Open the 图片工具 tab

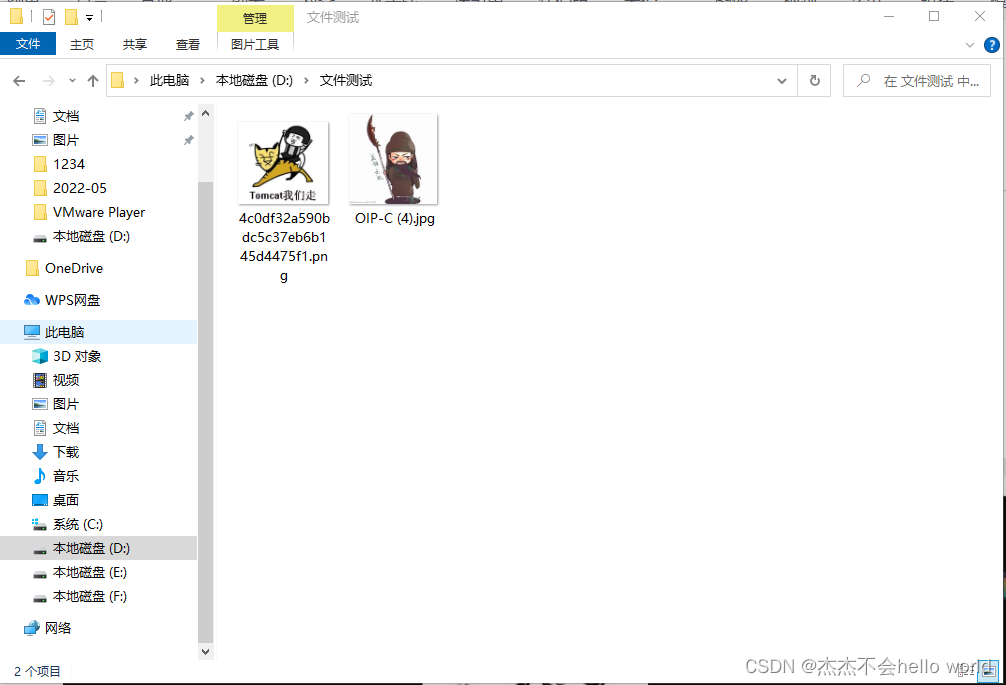(255, 44)
